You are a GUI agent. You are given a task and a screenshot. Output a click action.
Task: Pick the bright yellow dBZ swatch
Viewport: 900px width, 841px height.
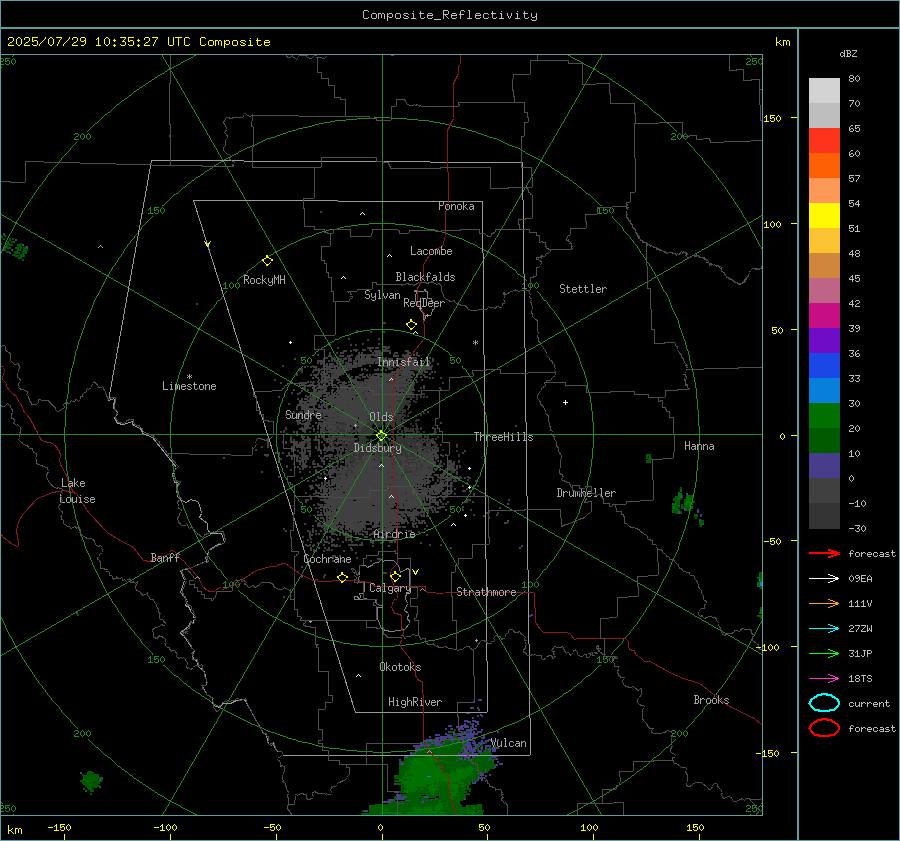click(824, 216)
